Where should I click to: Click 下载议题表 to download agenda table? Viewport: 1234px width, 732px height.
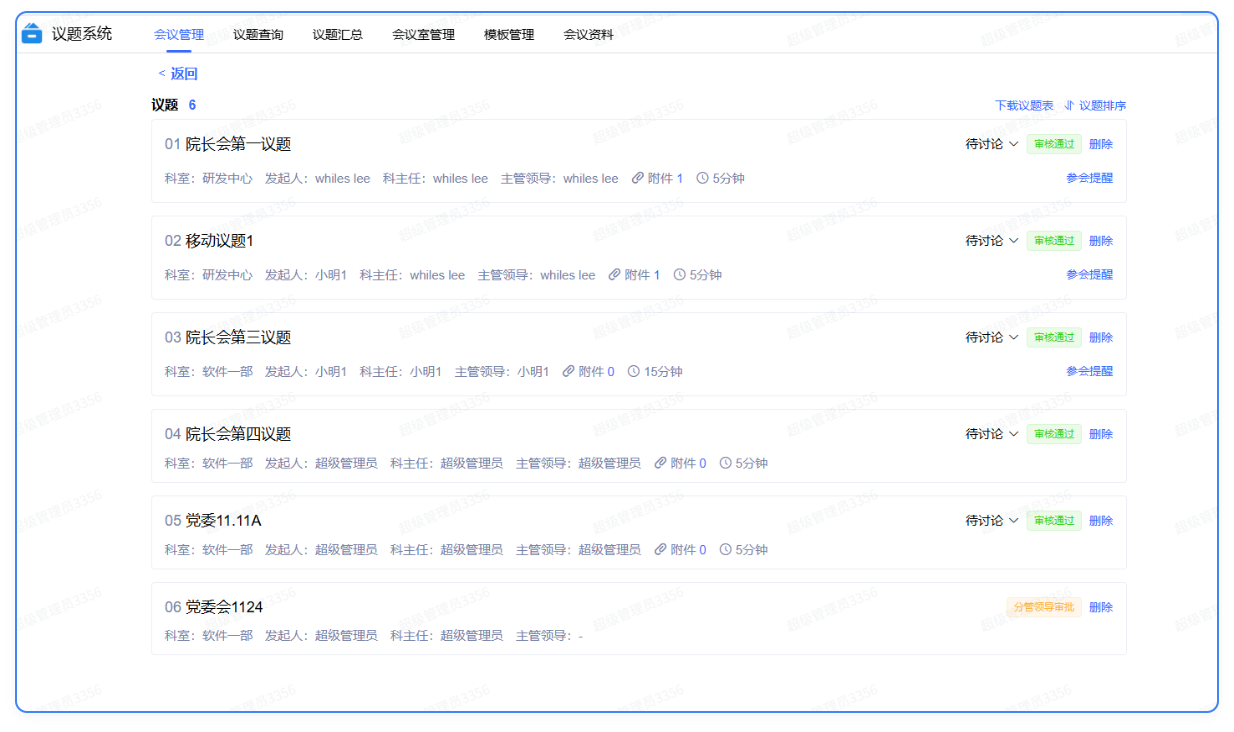click(1024, 105)
